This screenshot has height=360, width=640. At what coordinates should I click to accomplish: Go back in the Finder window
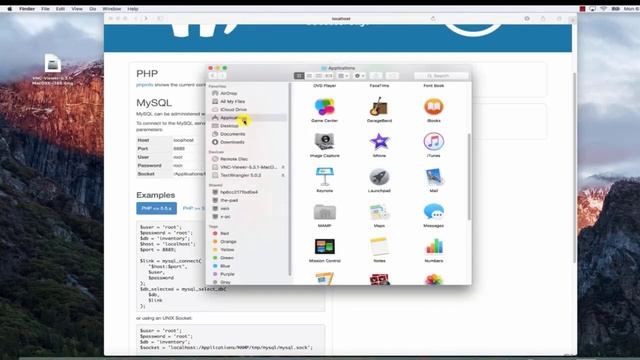(213, 76)
